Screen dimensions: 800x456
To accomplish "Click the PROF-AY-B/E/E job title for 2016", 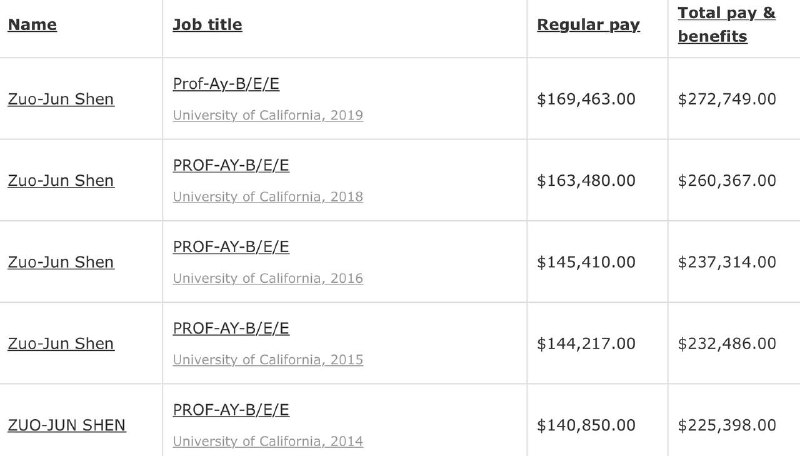I will pos(231,247).
